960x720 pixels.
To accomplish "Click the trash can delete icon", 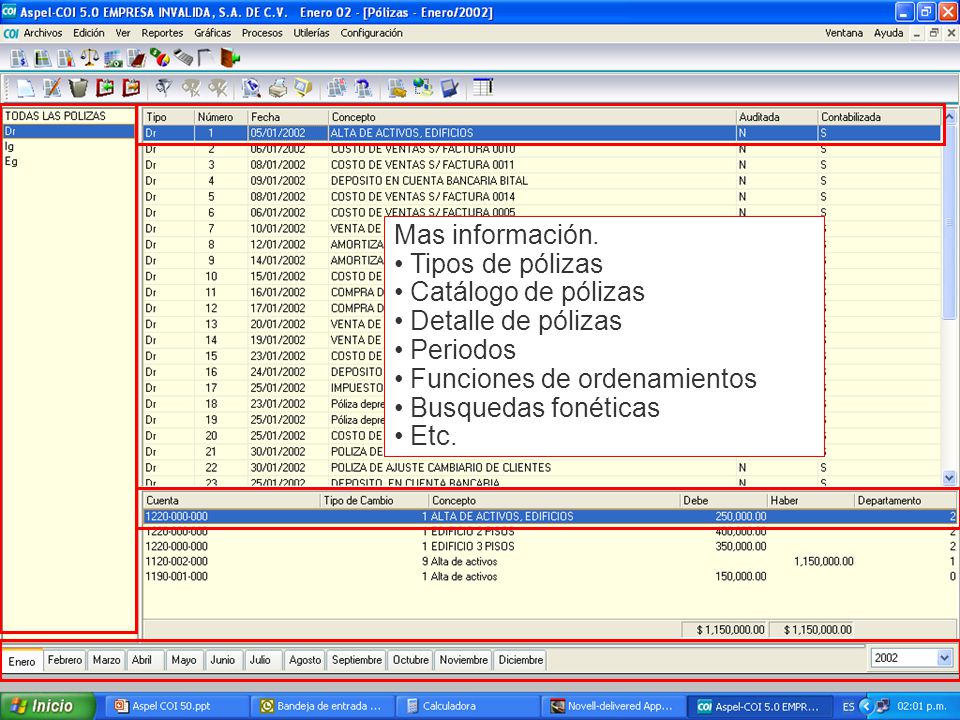I will coord(78,88).
